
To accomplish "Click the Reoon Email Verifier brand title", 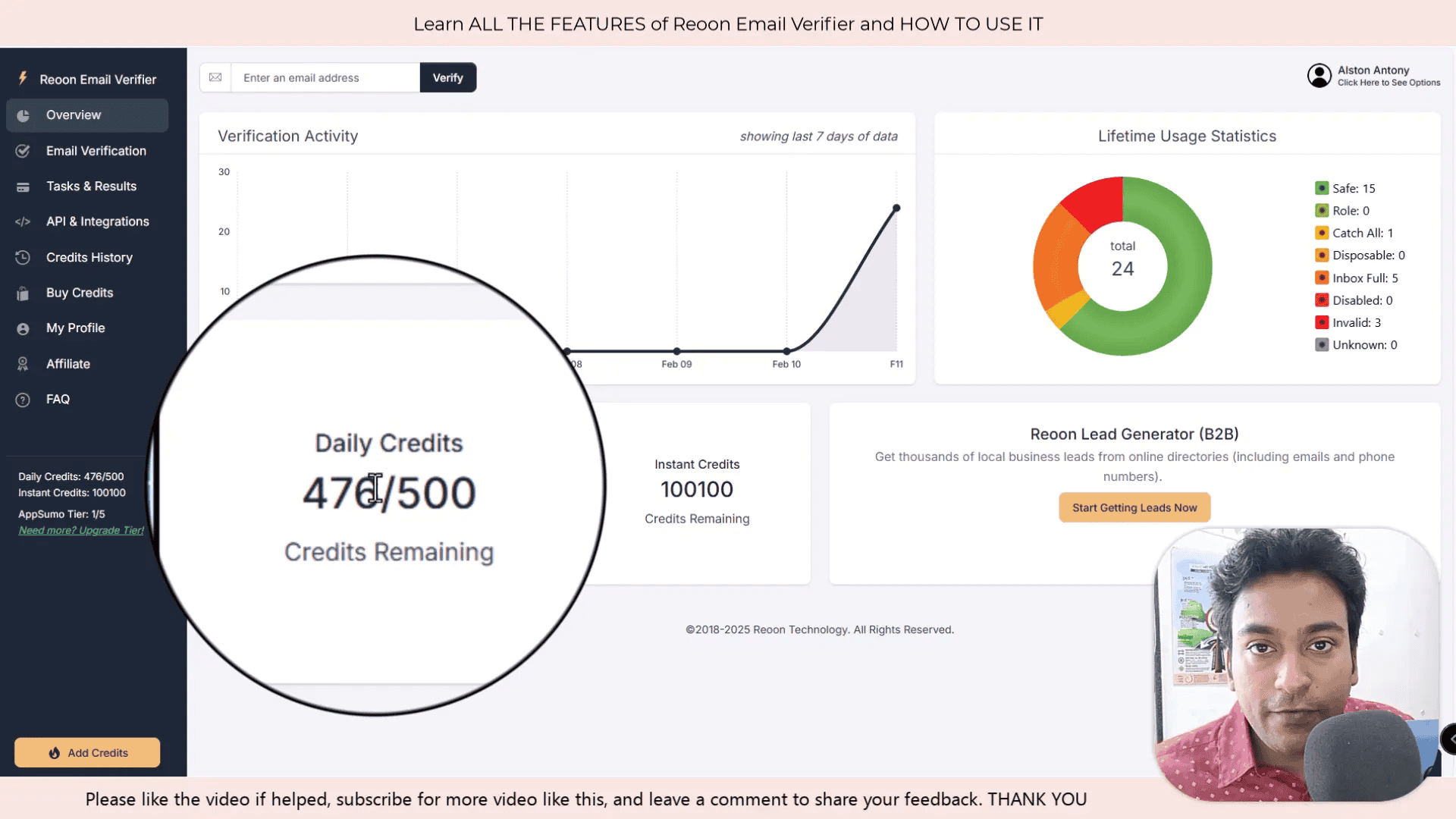I will (98, 80).
